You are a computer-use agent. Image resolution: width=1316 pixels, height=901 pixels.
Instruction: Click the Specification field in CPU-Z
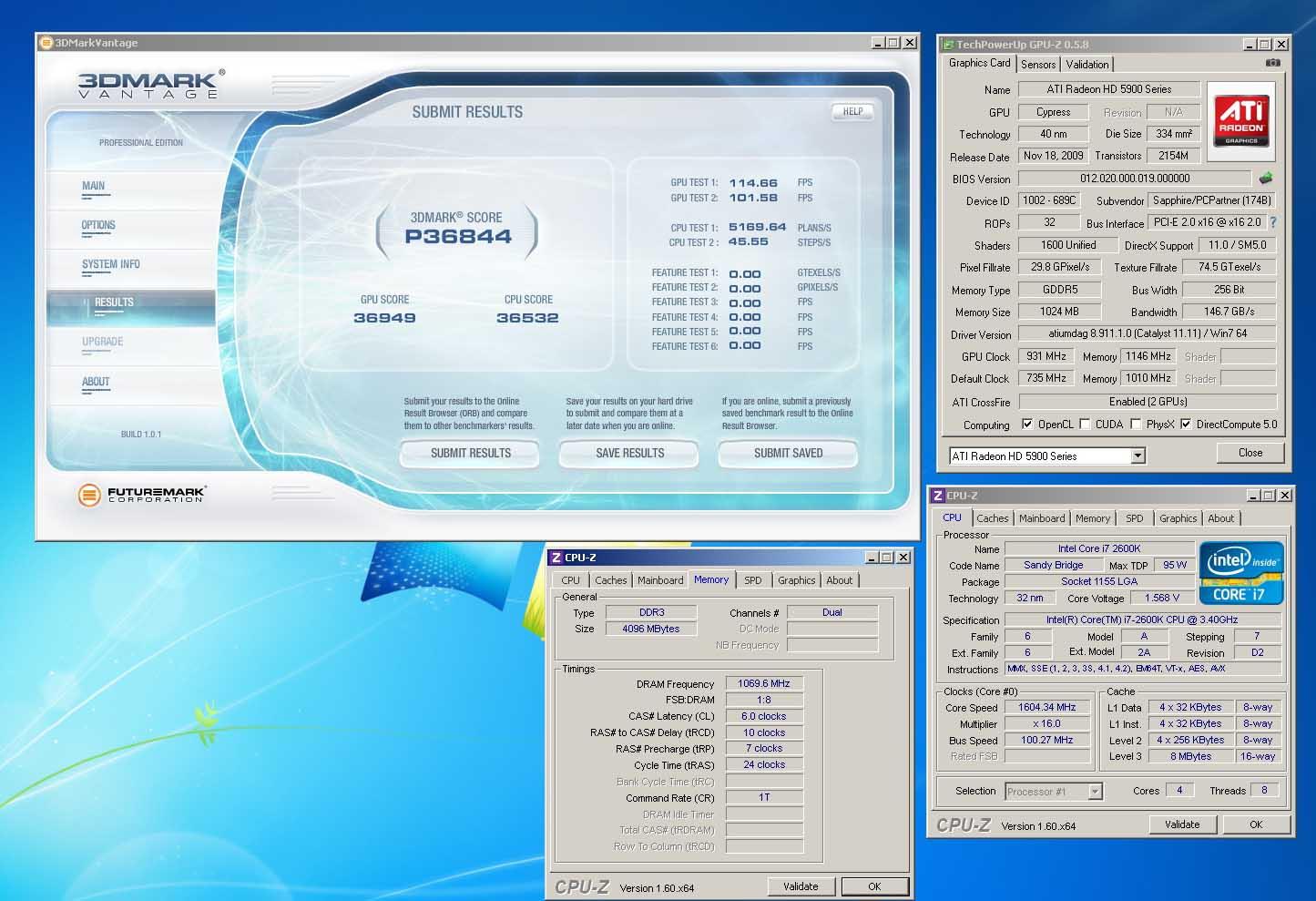1142,619
